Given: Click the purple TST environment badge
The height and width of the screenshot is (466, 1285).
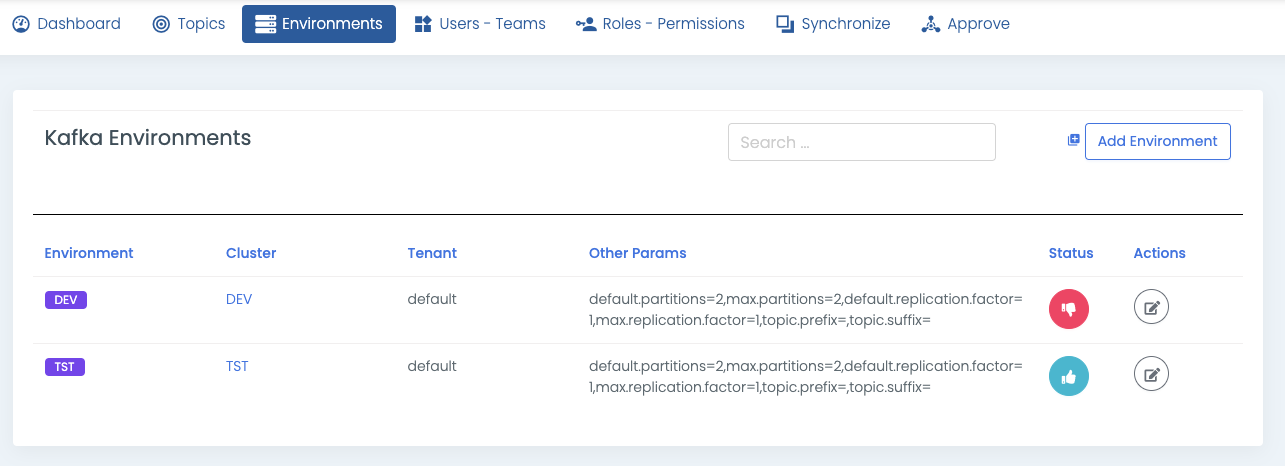Looking at the screenshot, I should click(x=65, y=367).
